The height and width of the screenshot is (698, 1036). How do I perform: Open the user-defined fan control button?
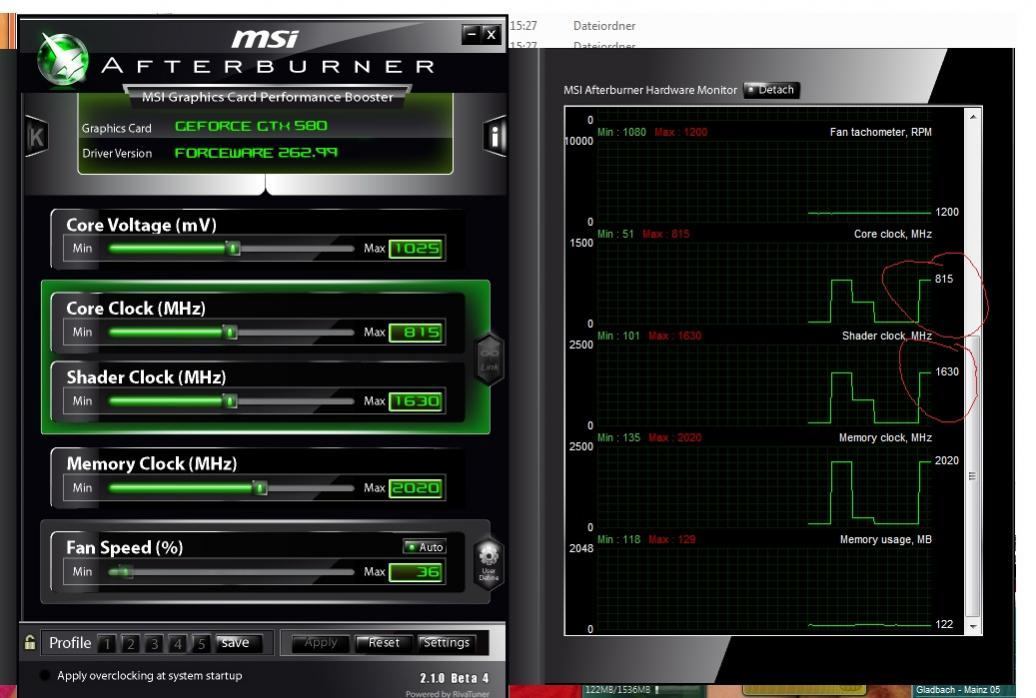click(489, 562)
